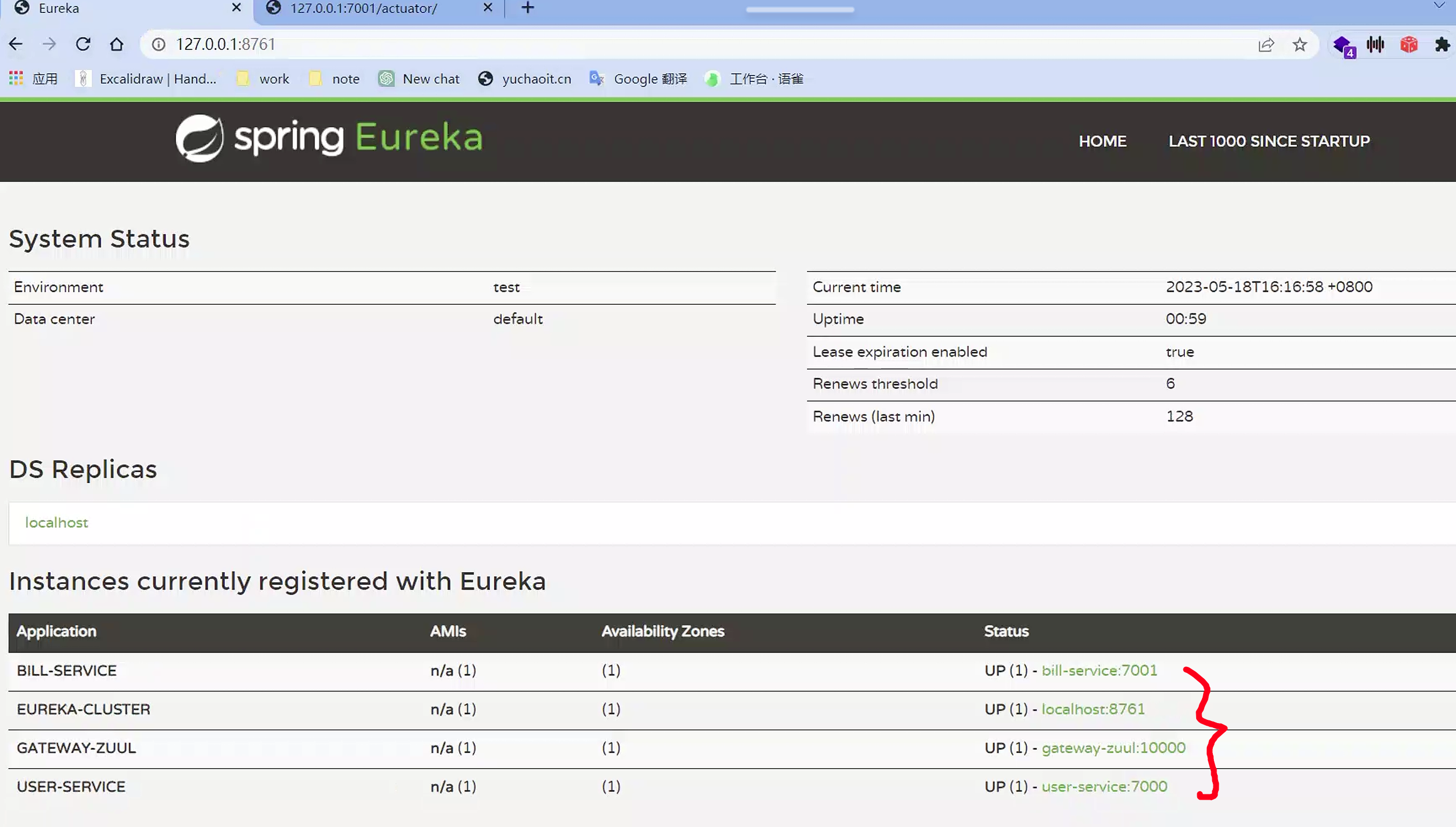
Task: Reload the Eureka page
Action: coord(83,44)
